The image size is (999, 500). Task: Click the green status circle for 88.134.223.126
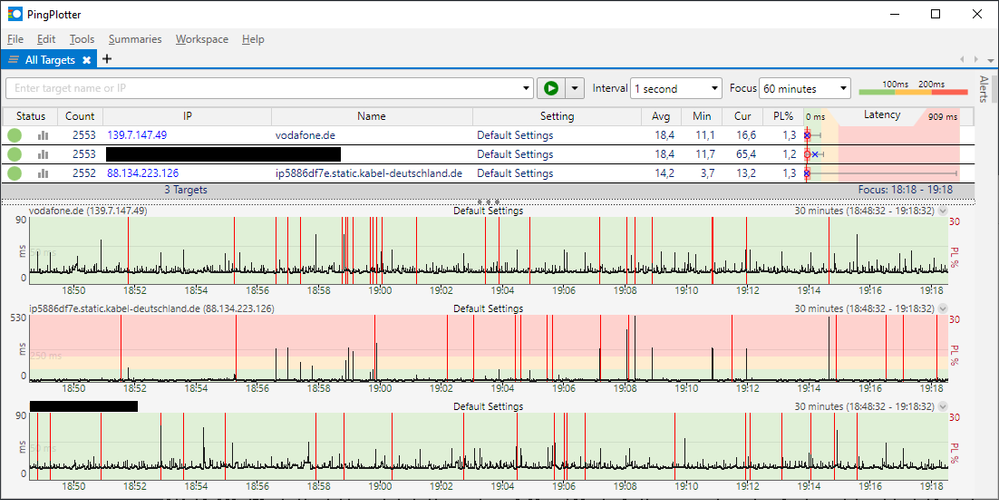15,173
